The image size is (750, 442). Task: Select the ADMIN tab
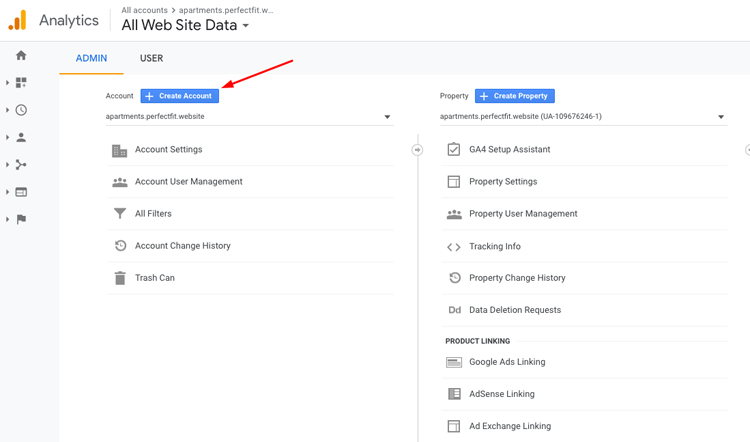(x=91, y=58)
